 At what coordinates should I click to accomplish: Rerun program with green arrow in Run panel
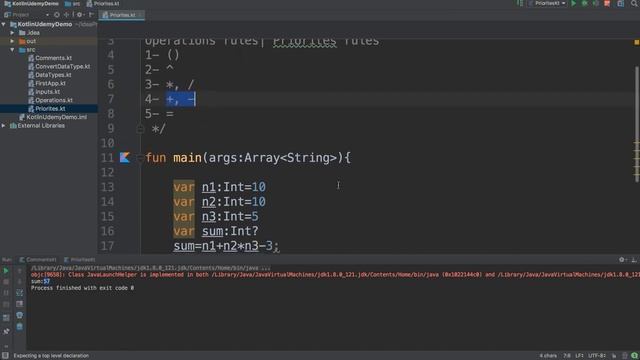click(6, 271)
